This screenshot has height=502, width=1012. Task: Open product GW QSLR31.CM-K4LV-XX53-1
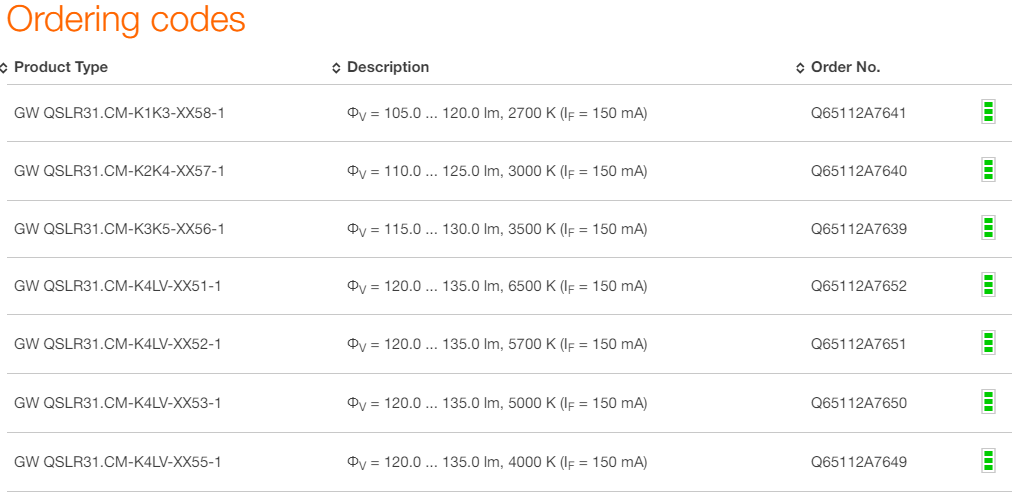point(117,403)
